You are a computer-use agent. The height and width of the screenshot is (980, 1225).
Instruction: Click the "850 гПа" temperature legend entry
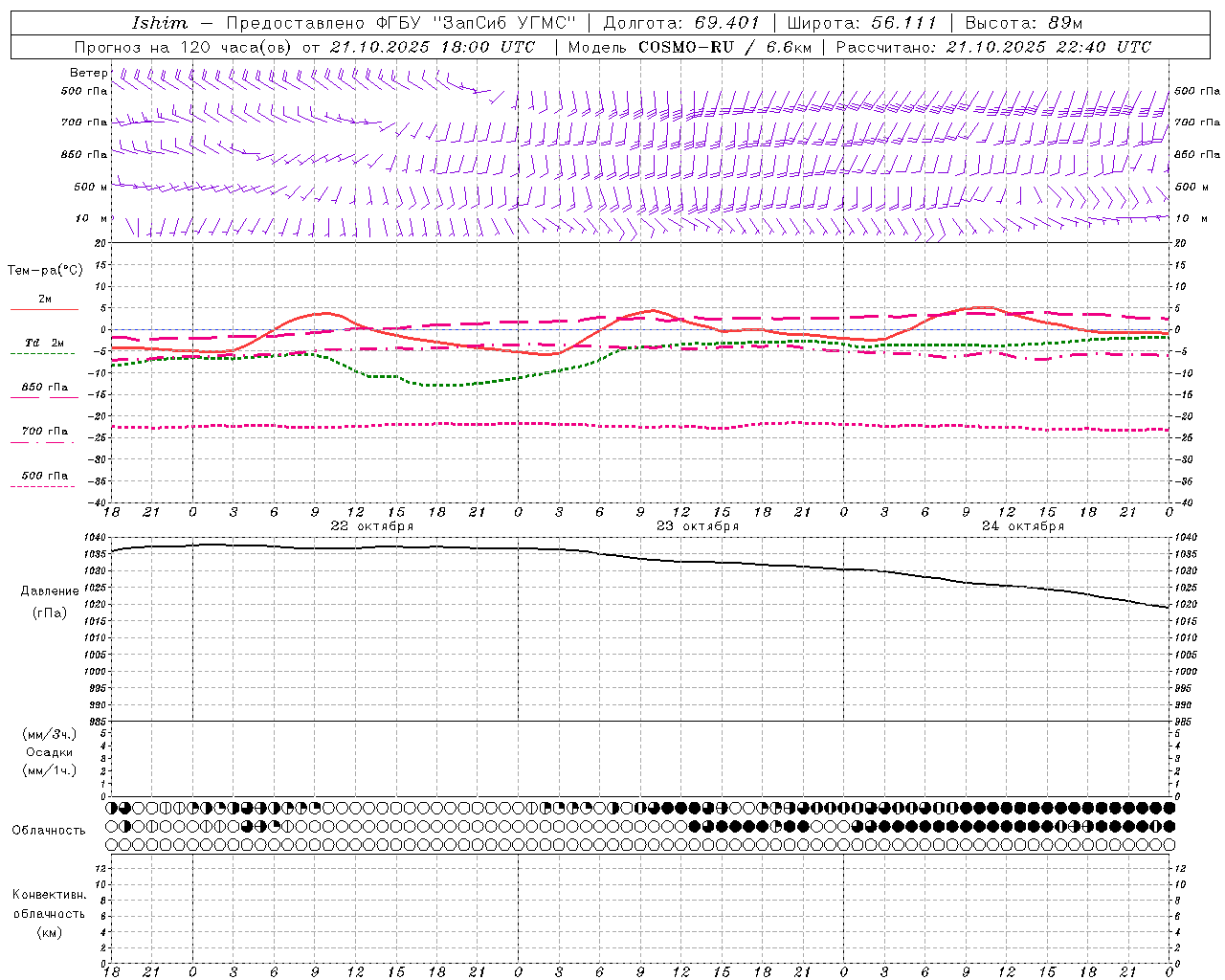click(x=45, y=388)
